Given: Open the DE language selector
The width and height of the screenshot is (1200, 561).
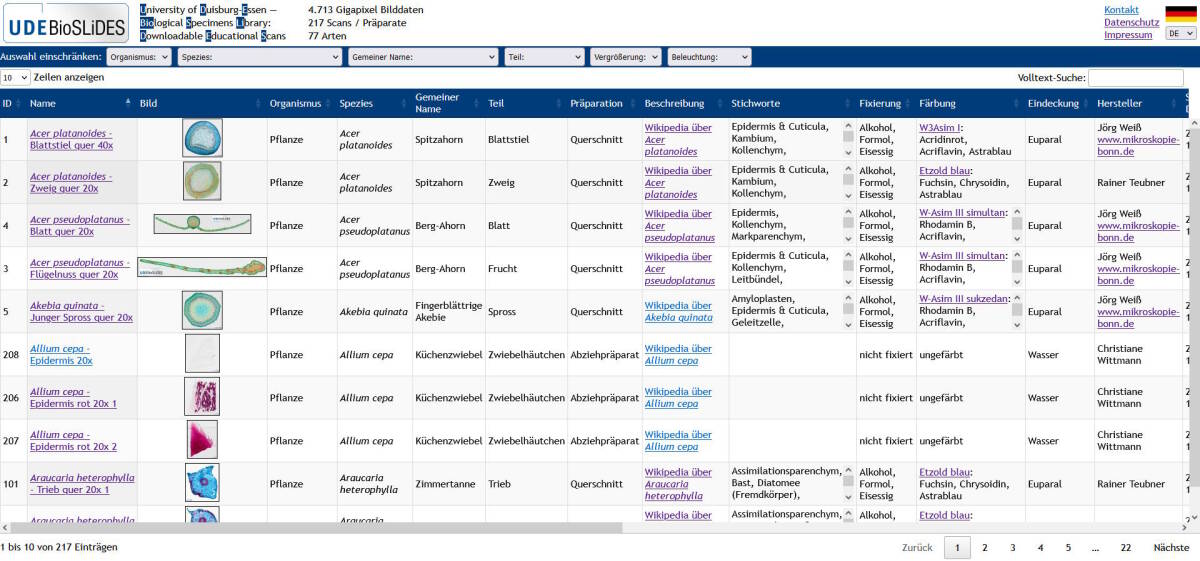Looking at the screenshot, I should [1180, 33].
